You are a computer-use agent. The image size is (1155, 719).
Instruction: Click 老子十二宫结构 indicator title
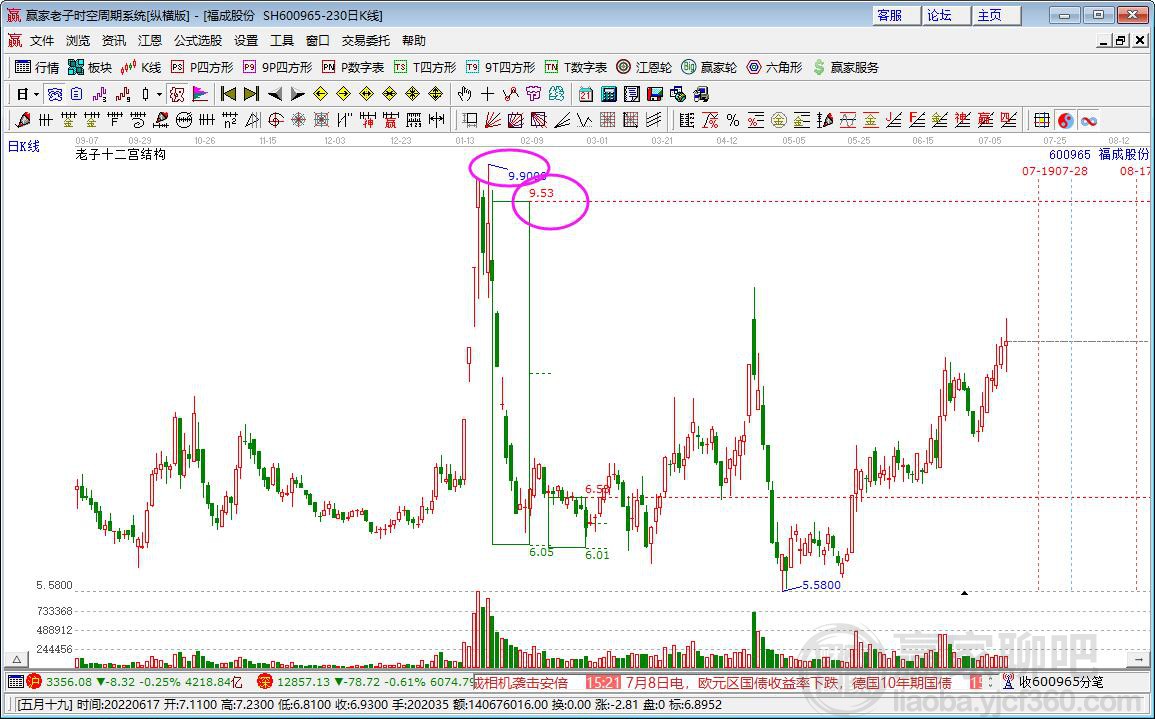coord(121,154)
